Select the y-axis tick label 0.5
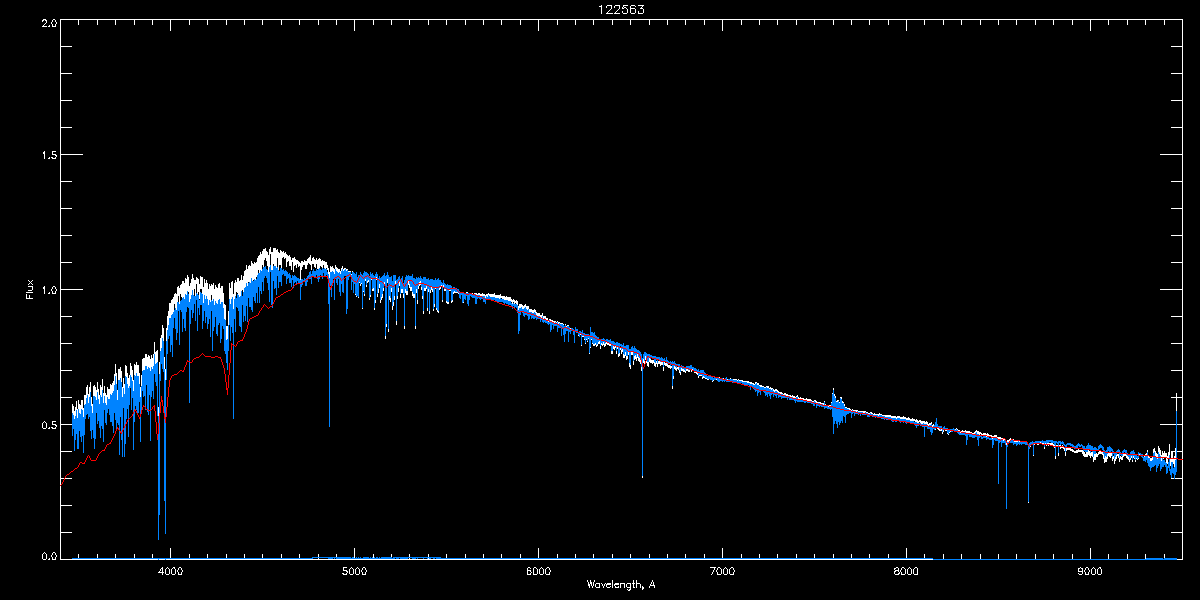This screenshot has height=600, width=1200. pos(48,424)
